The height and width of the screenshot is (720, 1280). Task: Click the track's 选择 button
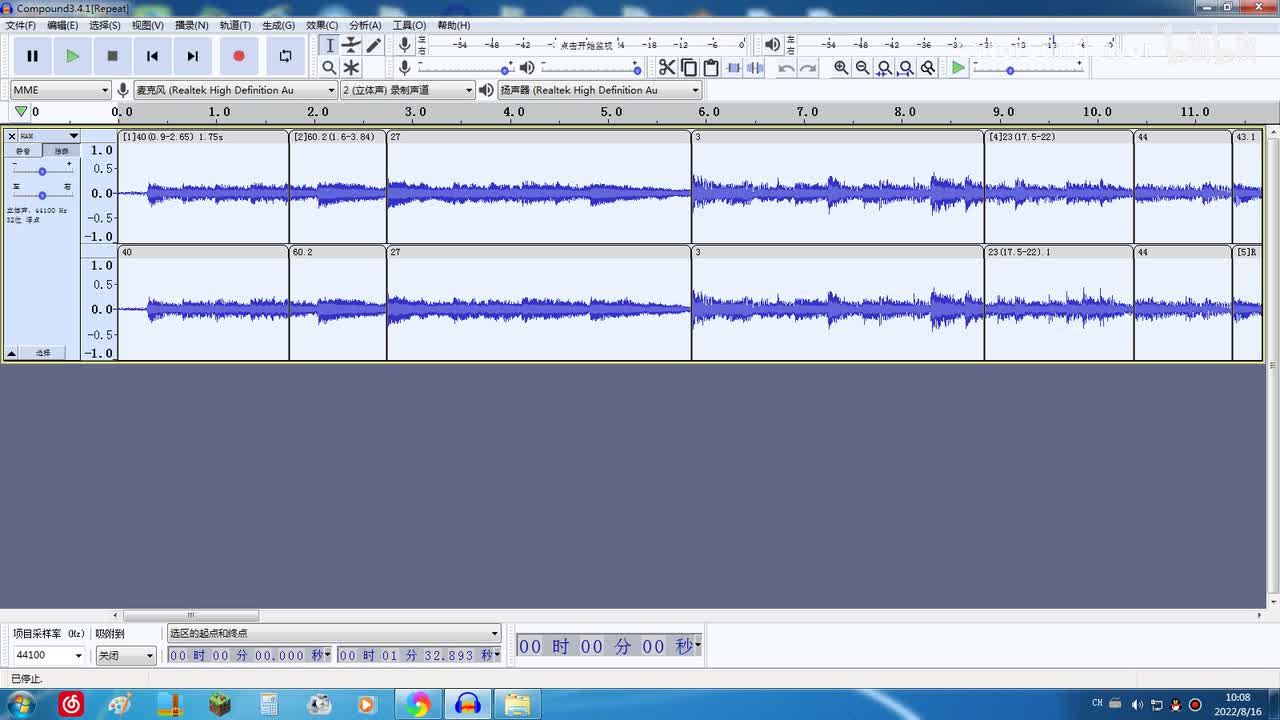(43, 353)
